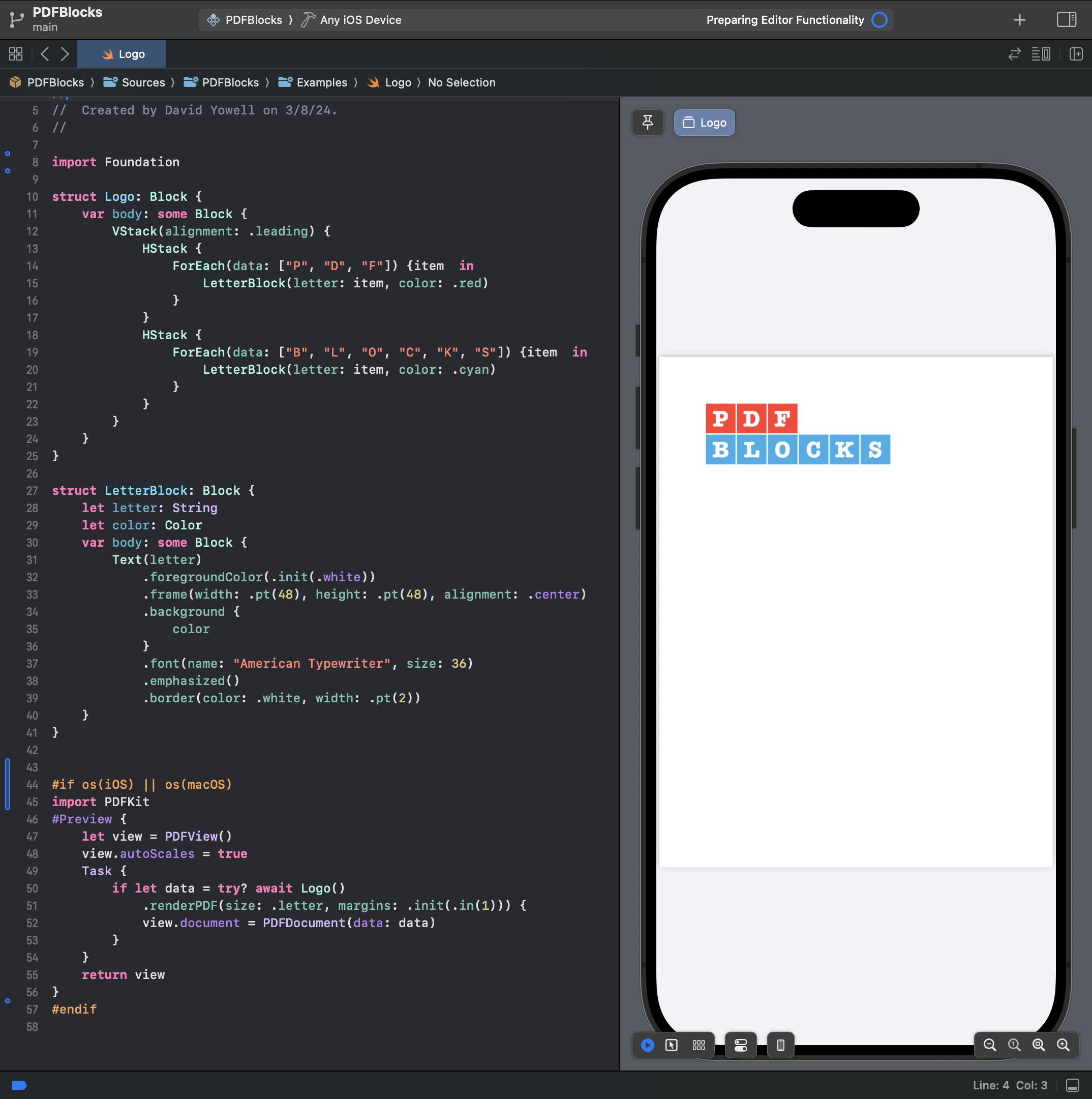Image resolution: width=1092 pixels, height=1099 pixels.
Task: Click the zoom out icon in preview panel
Action: (990, 1044)
